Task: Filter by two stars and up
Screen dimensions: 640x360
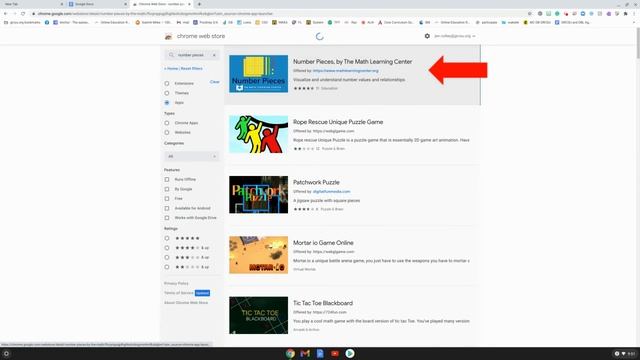Action: coord(167,267)
